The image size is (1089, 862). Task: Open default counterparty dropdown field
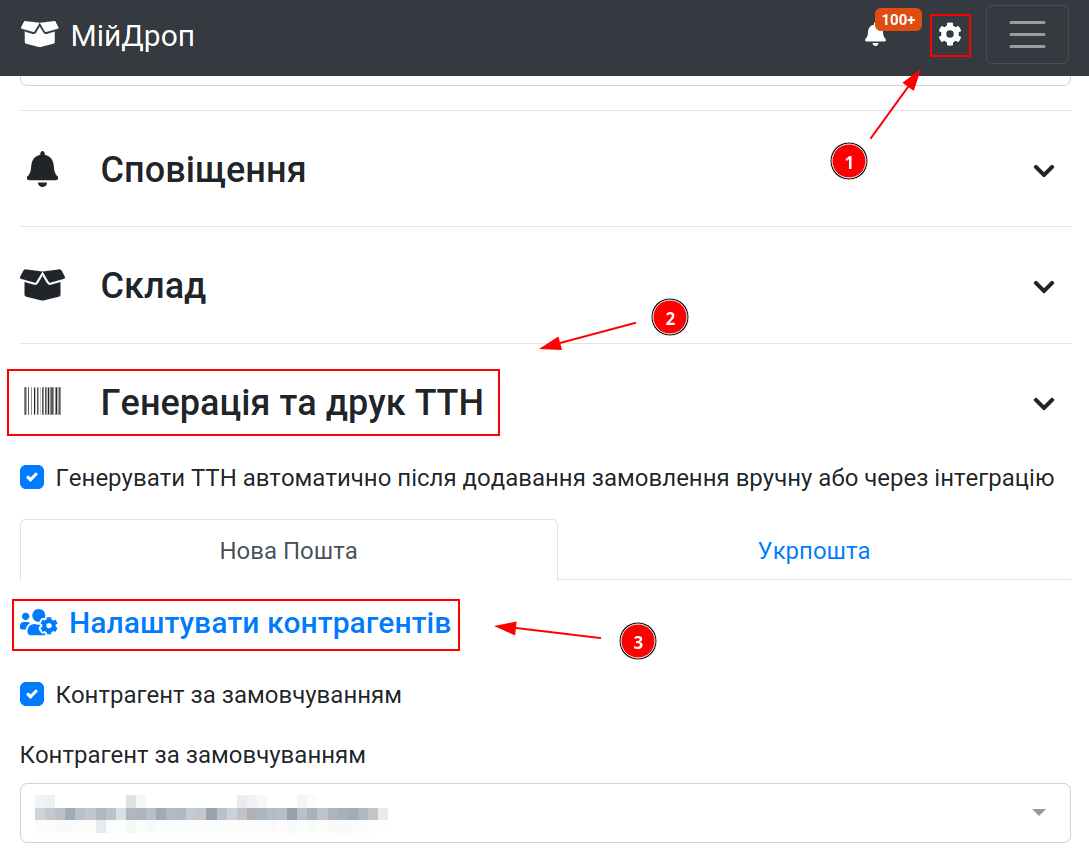(x=545, y=813)
